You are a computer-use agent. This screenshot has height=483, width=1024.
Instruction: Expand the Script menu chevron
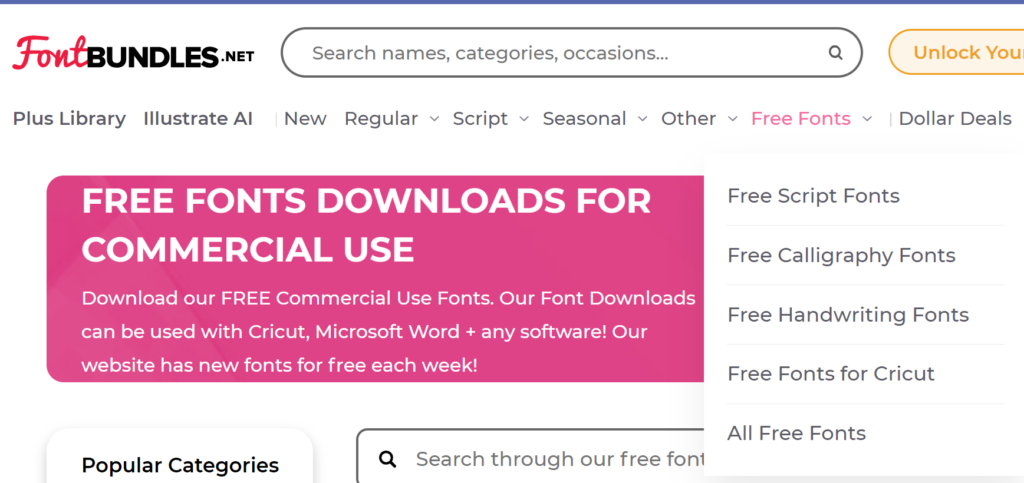tap(524, 119)
